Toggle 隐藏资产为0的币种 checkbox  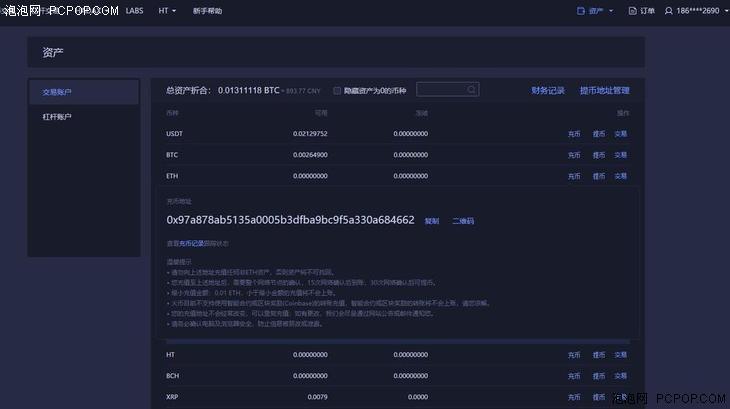point(337,91)
